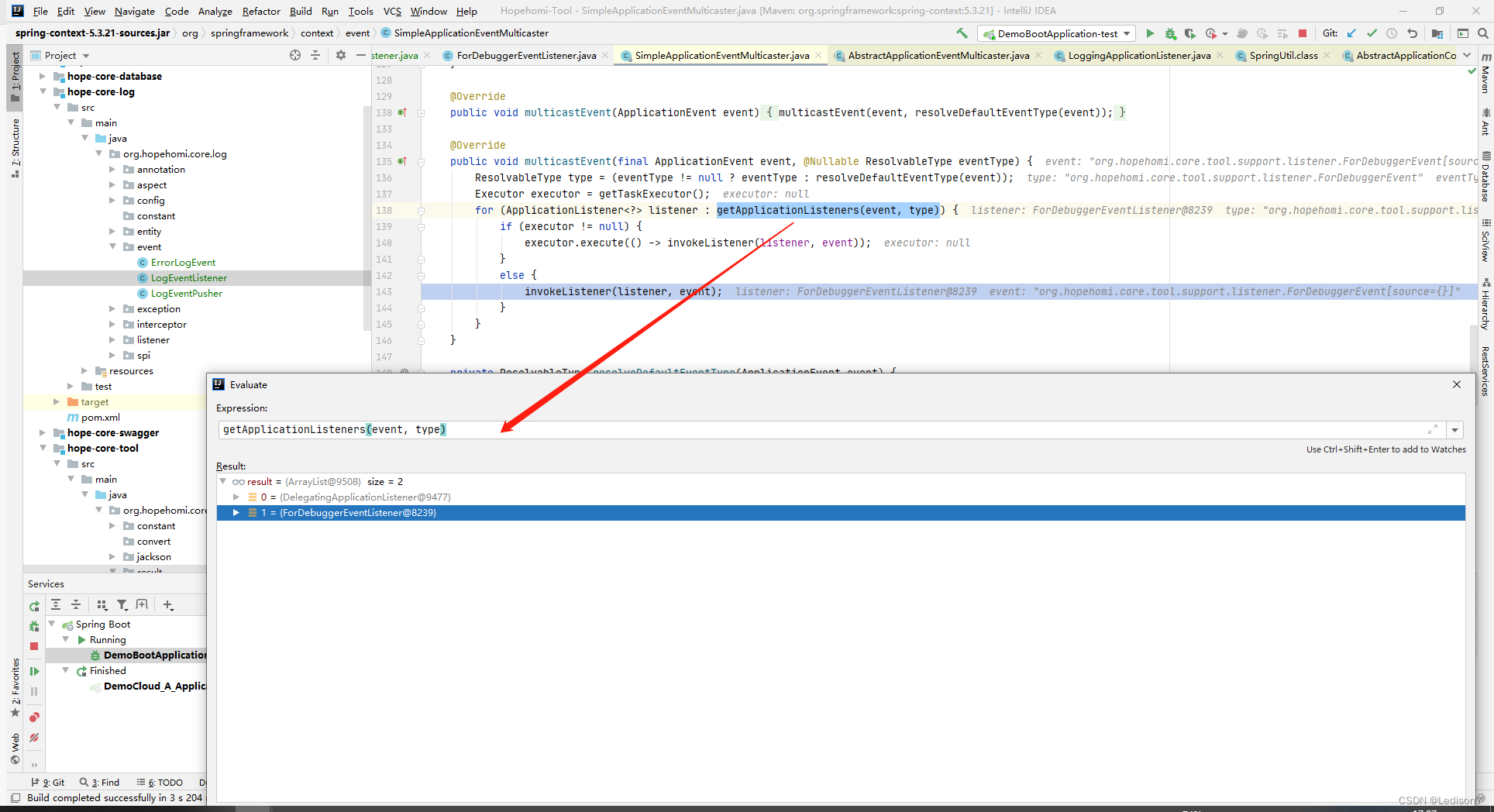This screenshot has width=1494, height=812.
Task: Open the Analyze menu
Action: [x=215, y=11]
